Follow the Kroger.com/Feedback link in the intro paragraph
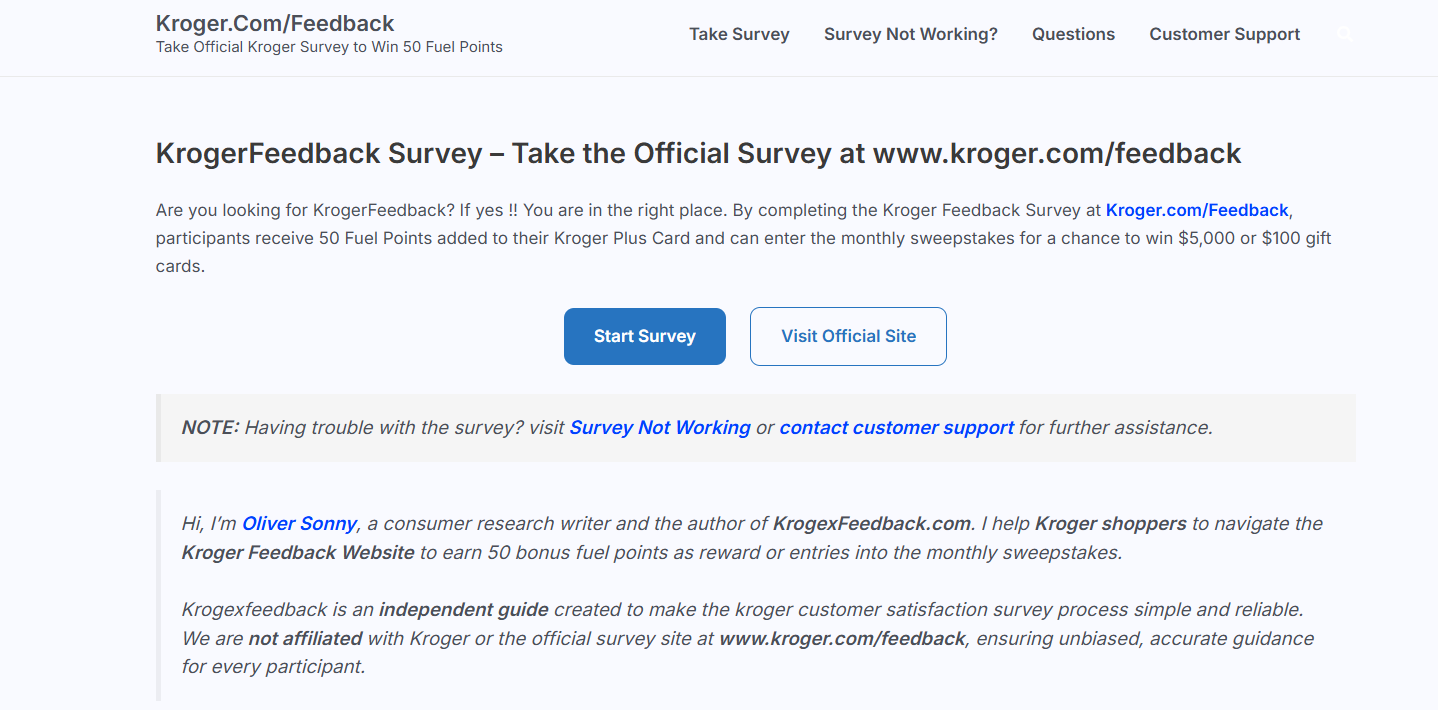This screenshot has width=1438, height=710. pos(1196,210)
